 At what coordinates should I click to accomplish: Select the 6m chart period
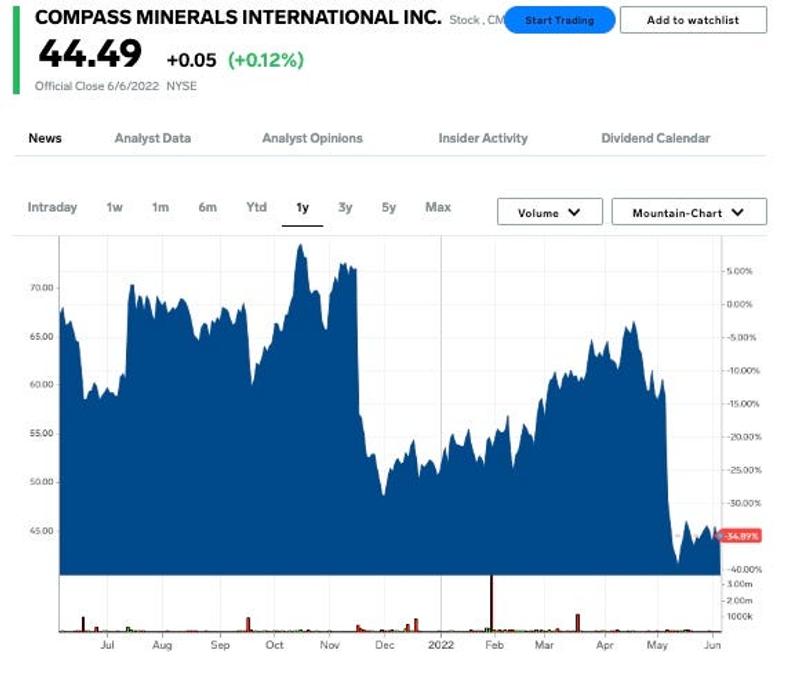click(x=208, y=208)
